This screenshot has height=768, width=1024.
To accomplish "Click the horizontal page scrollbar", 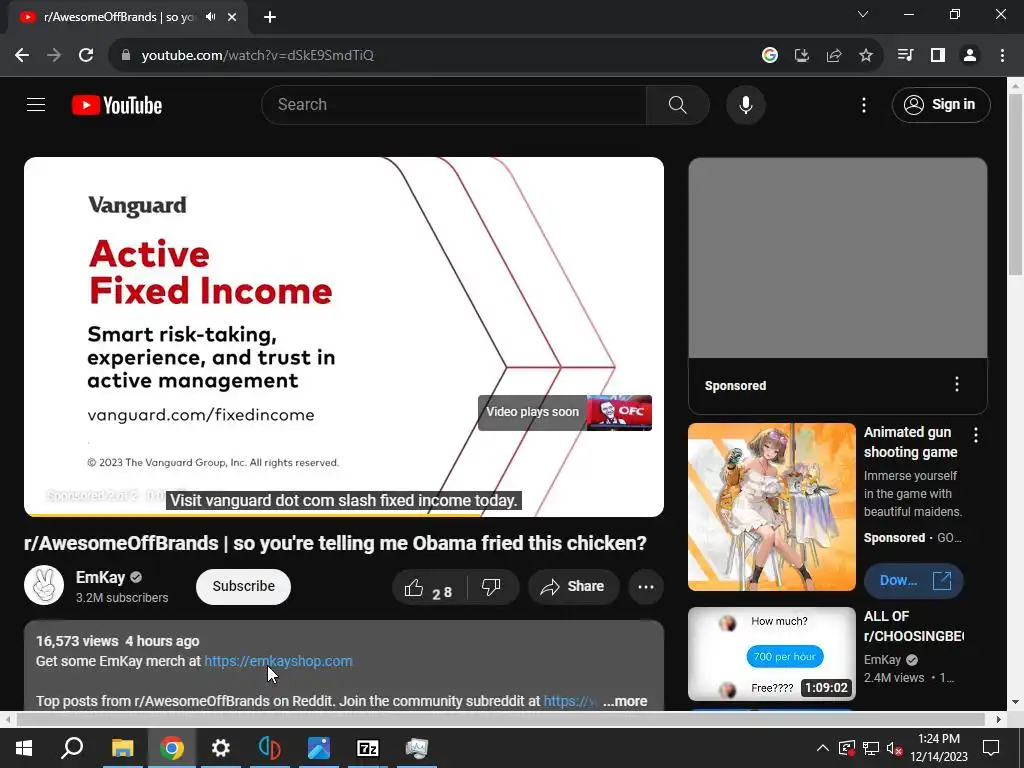I will click(500, 720).
